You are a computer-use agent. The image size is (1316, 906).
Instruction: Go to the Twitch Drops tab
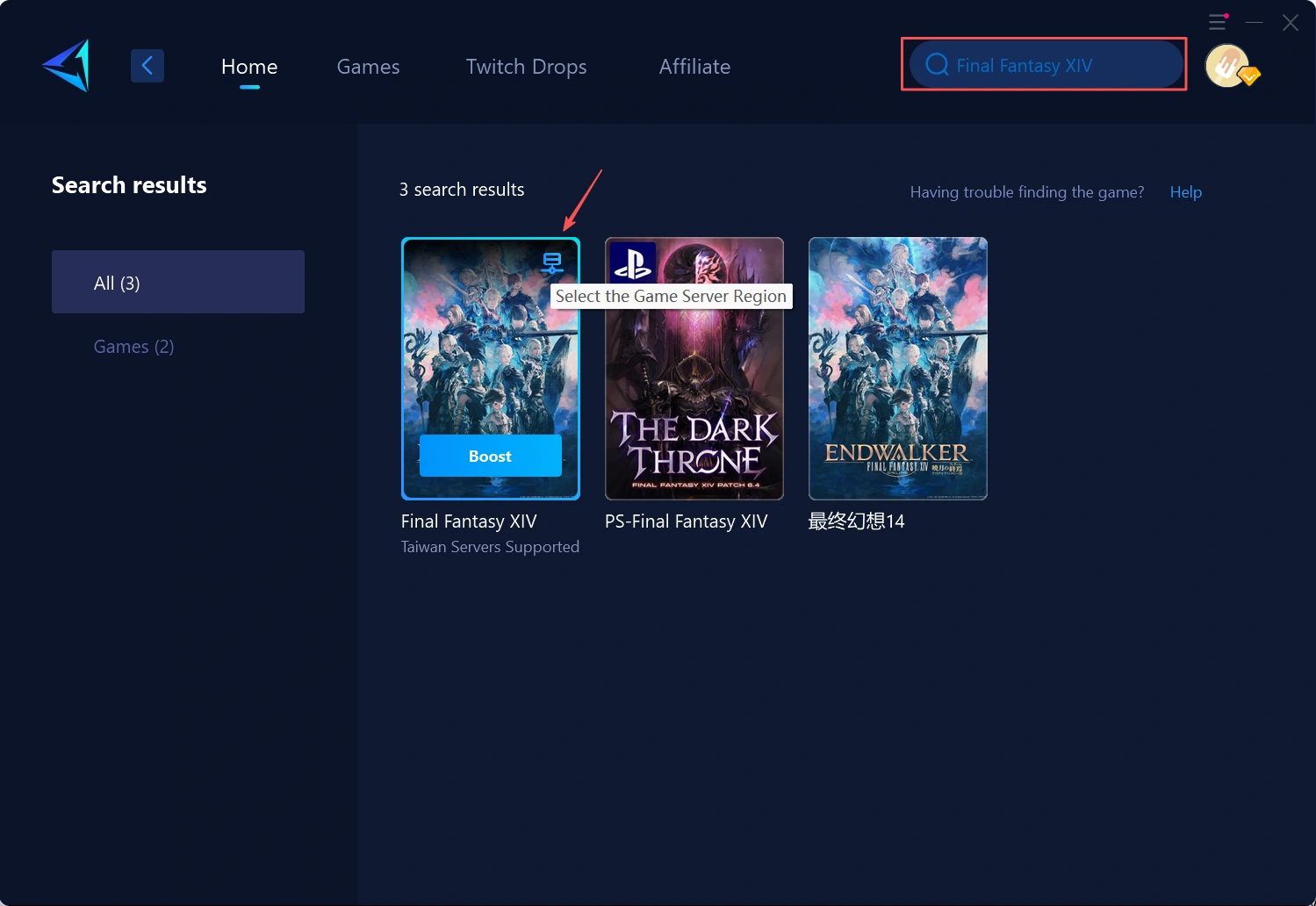[526, 67]
